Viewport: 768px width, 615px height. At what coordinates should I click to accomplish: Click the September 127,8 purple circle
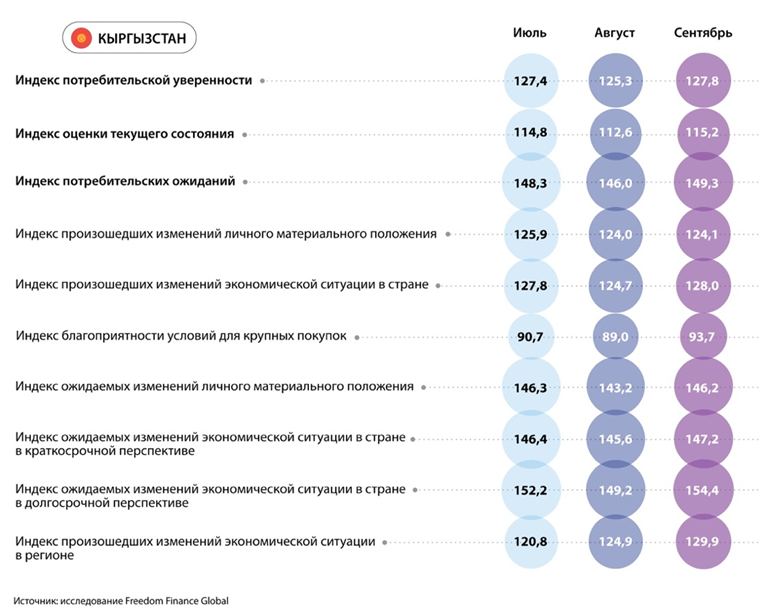tap(704, 80)
